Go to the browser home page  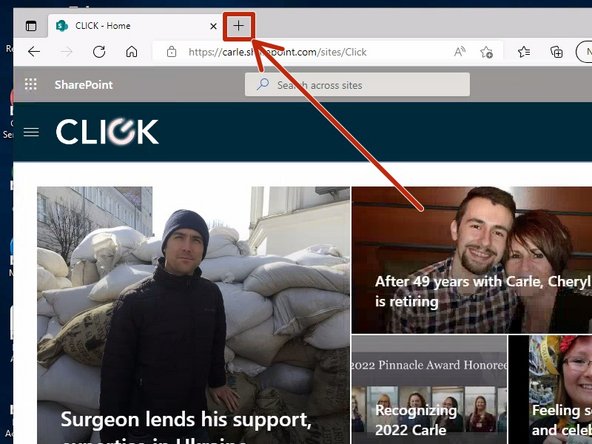pos(131,51)
